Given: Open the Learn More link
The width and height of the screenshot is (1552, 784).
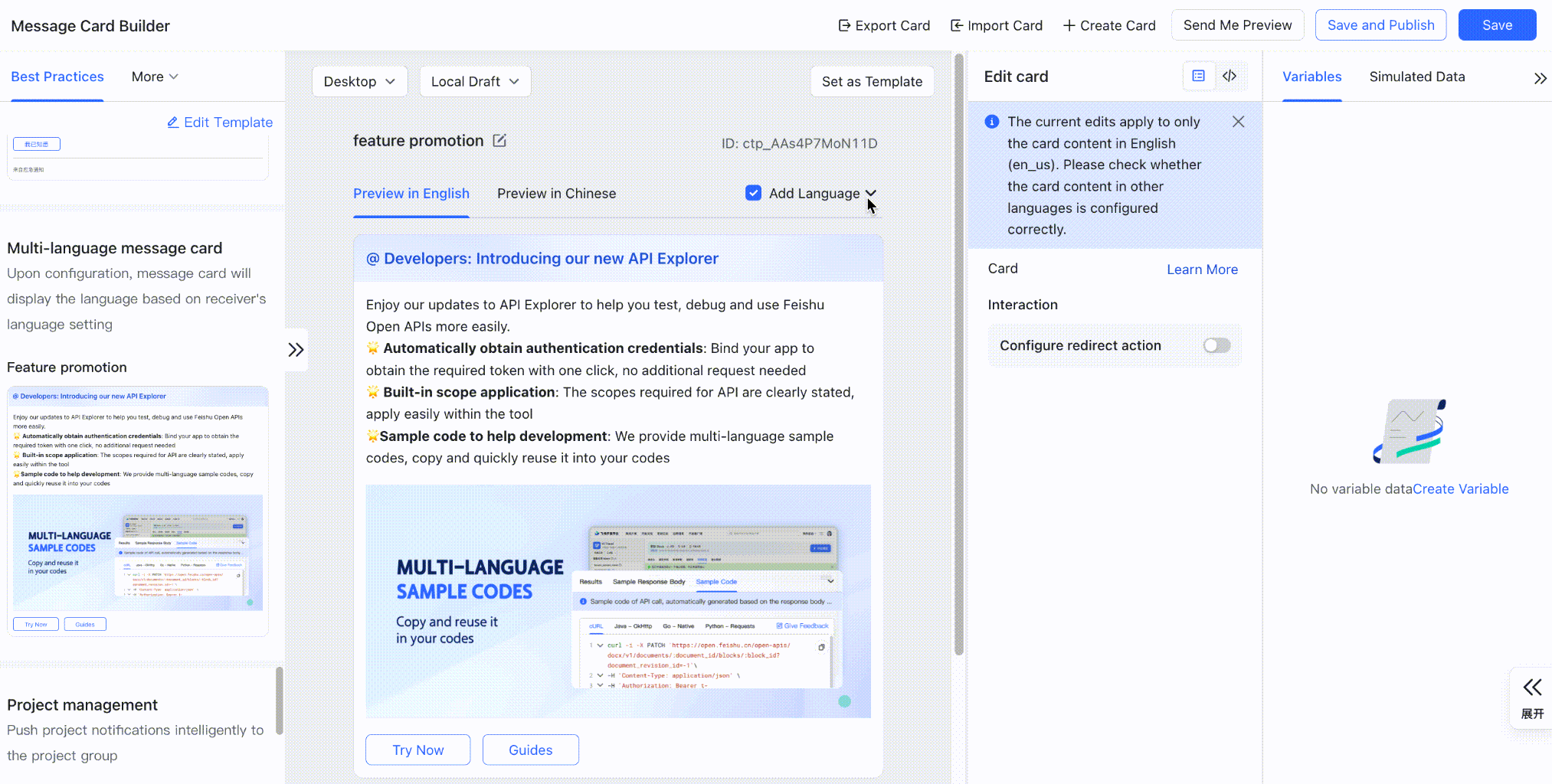Looking at the screenshot, I should point(1203,269).
